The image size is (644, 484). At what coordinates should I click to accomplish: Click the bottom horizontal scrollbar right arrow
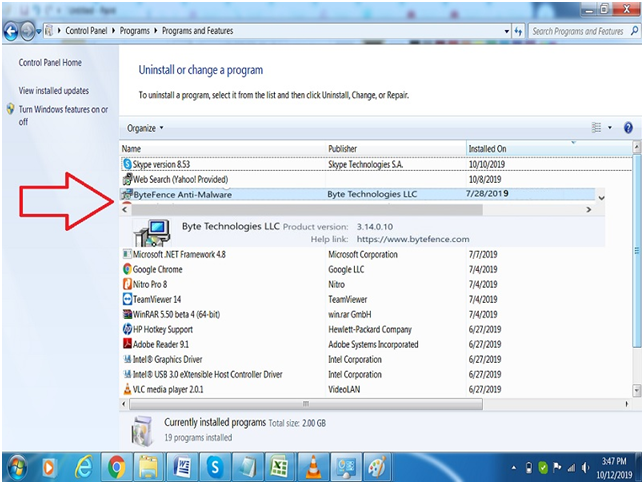point(626,404)
